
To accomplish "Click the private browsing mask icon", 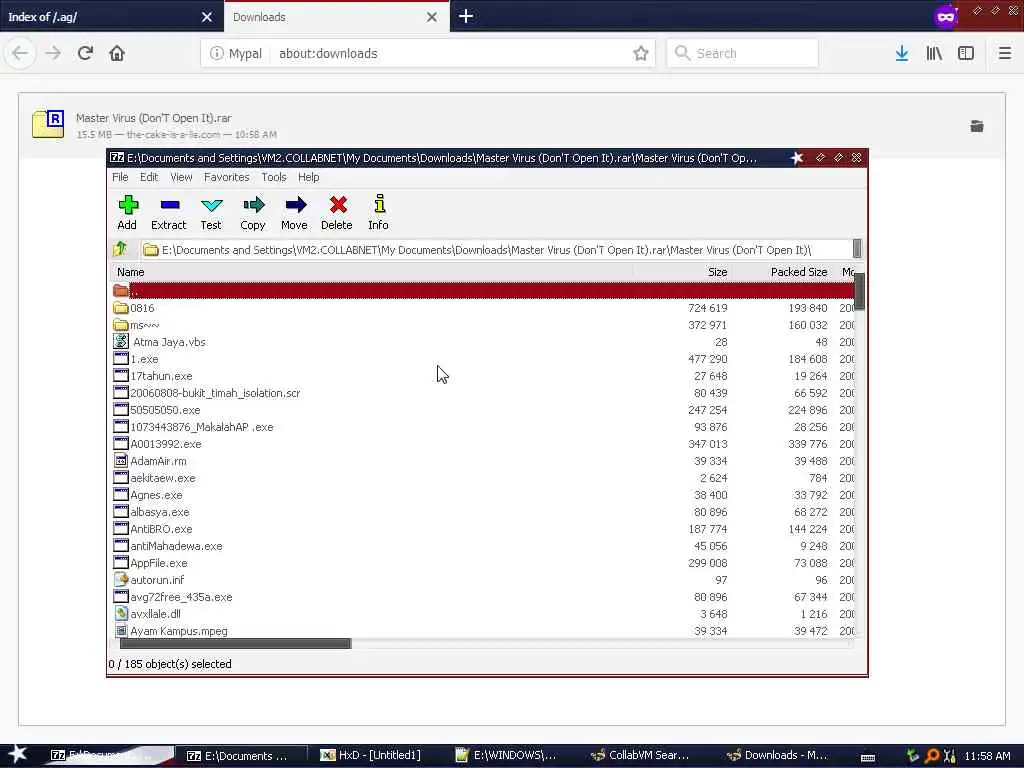I will pyautogui.click(x=945, y=16).
